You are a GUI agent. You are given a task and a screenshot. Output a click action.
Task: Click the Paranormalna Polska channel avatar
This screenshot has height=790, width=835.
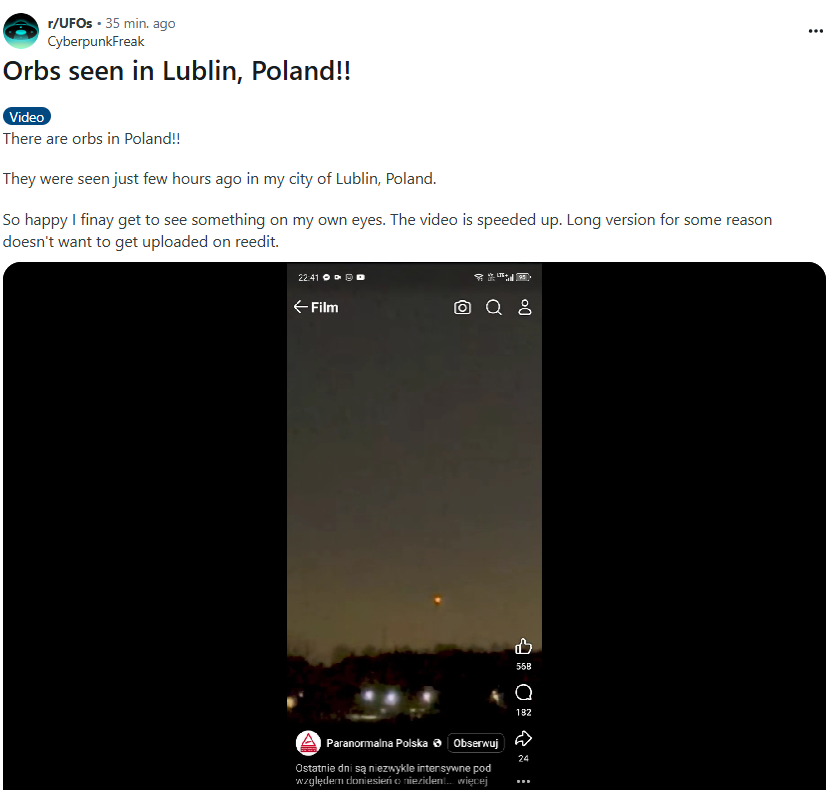(x=308, y=743)
